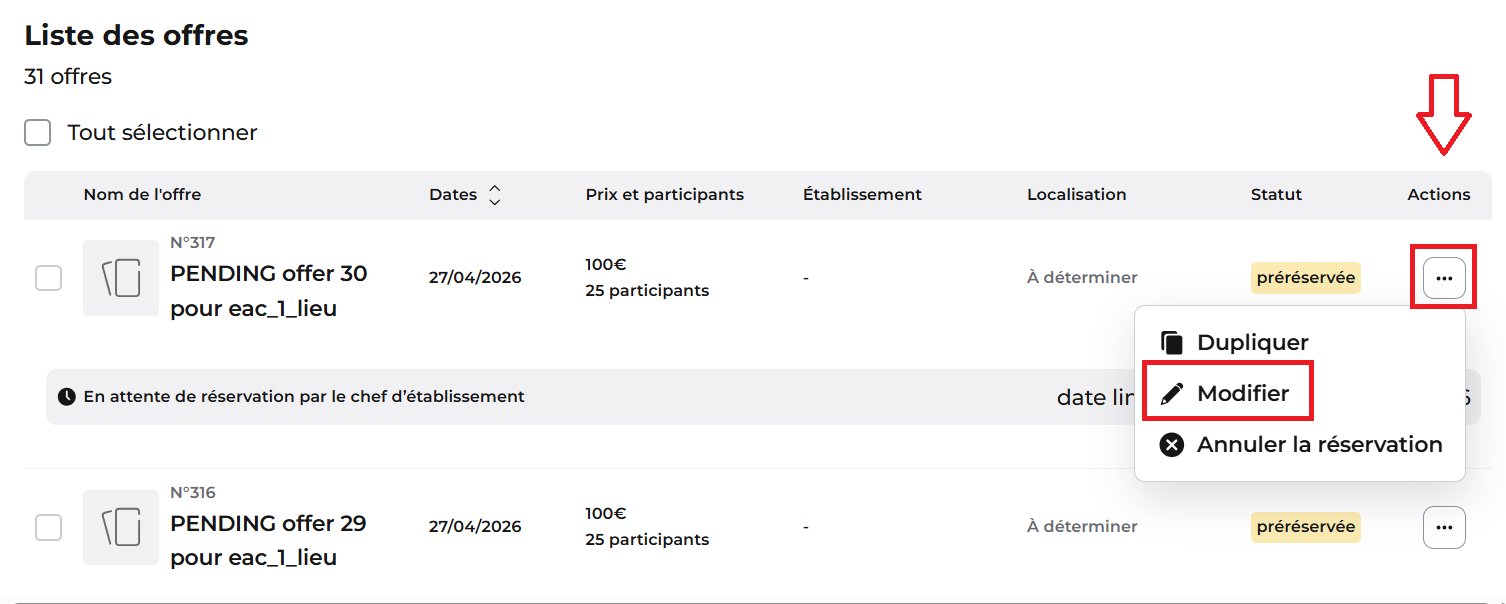Open PENDING offer 29 pour eac_1_lieu

tap(269, 540)
